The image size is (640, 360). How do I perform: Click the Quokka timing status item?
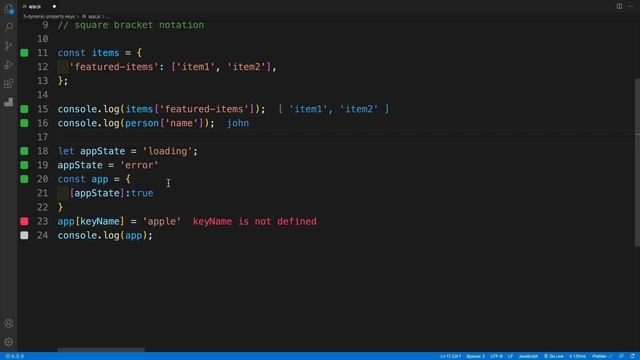tap(577, 356)
